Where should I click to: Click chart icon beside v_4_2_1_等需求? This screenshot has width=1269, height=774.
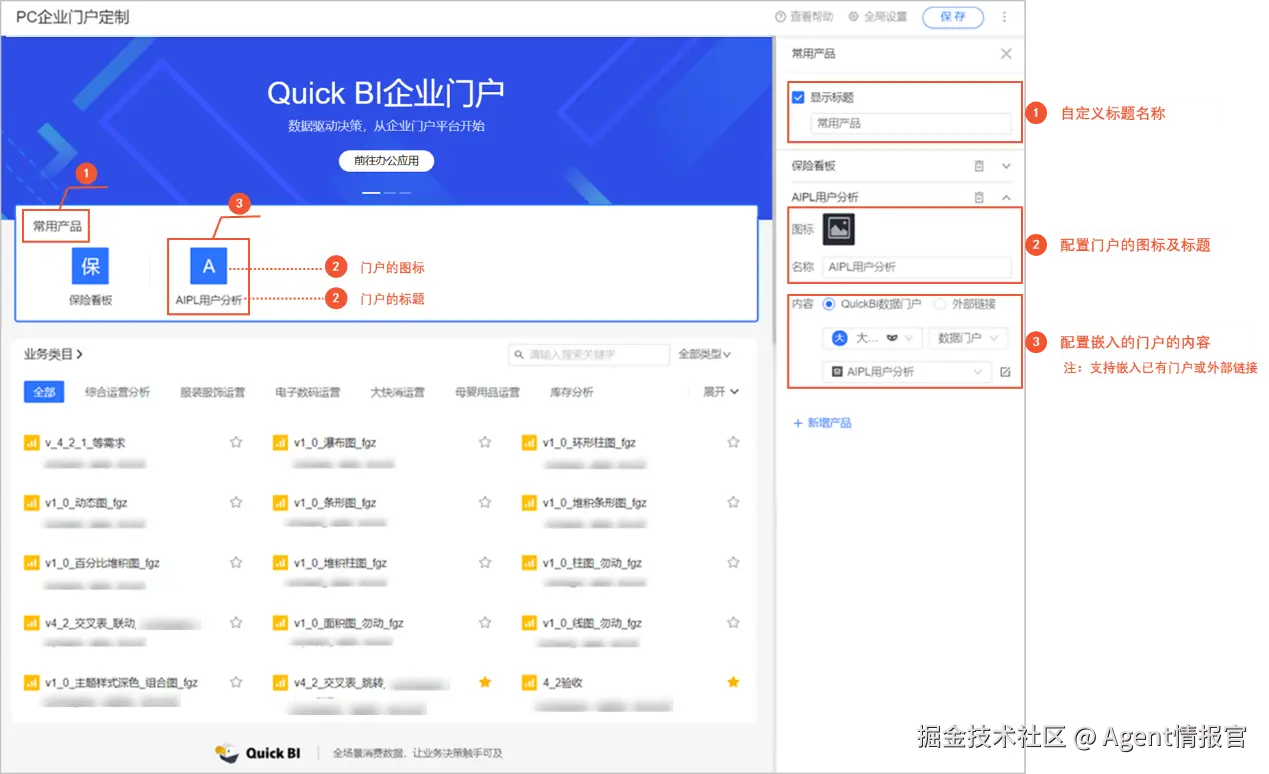(x=31, y=442)
